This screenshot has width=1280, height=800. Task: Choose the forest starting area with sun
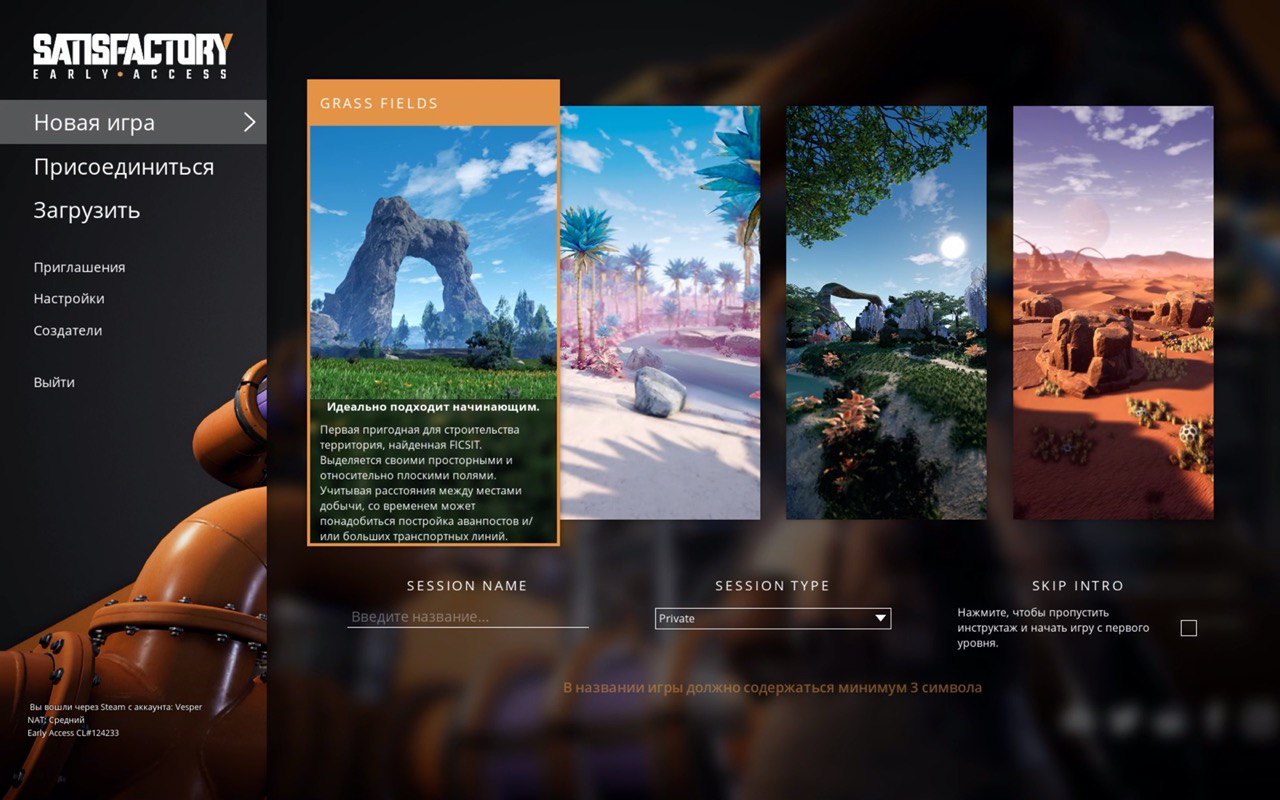click(x=886, y=312)
